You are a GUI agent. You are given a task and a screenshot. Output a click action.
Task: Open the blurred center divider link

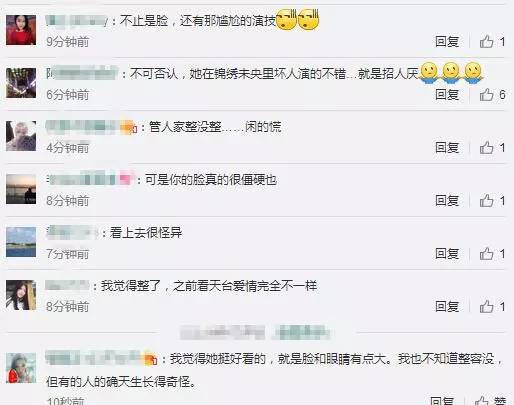pos(255,332)
